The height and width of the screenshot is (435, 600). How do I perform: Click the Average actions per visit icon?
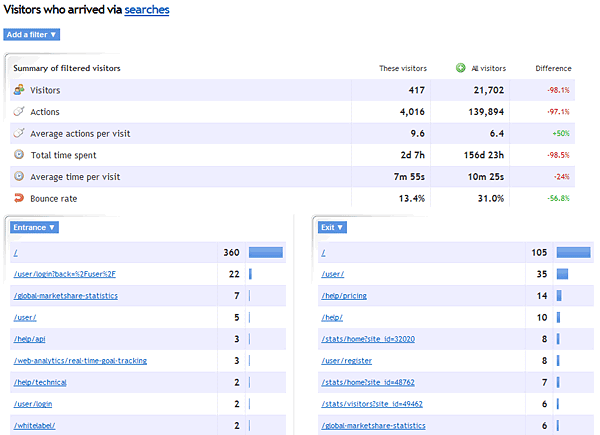tap(19, 133)
